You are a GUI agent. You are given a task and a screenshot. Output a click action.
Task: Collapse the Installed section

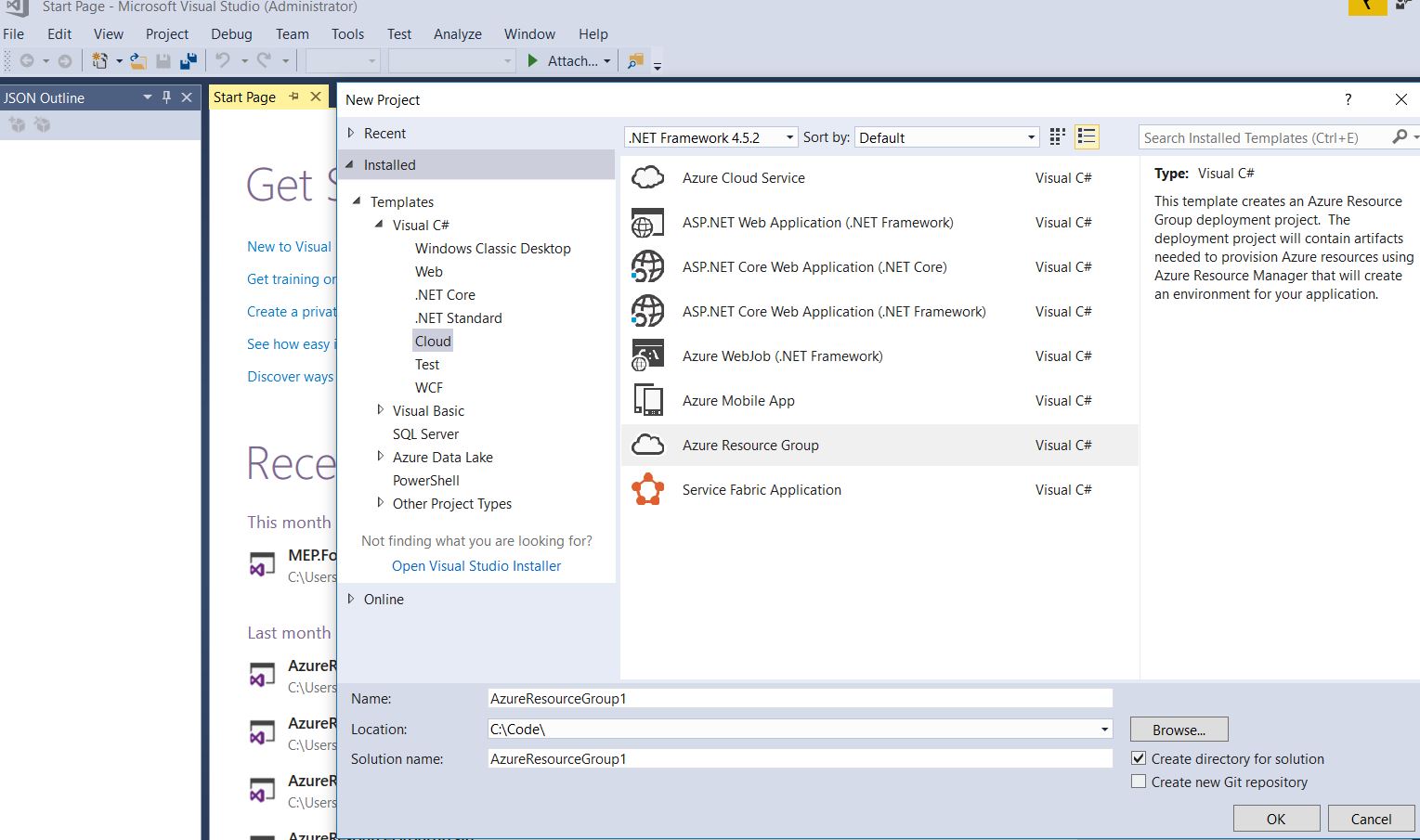tap(351, 165)
